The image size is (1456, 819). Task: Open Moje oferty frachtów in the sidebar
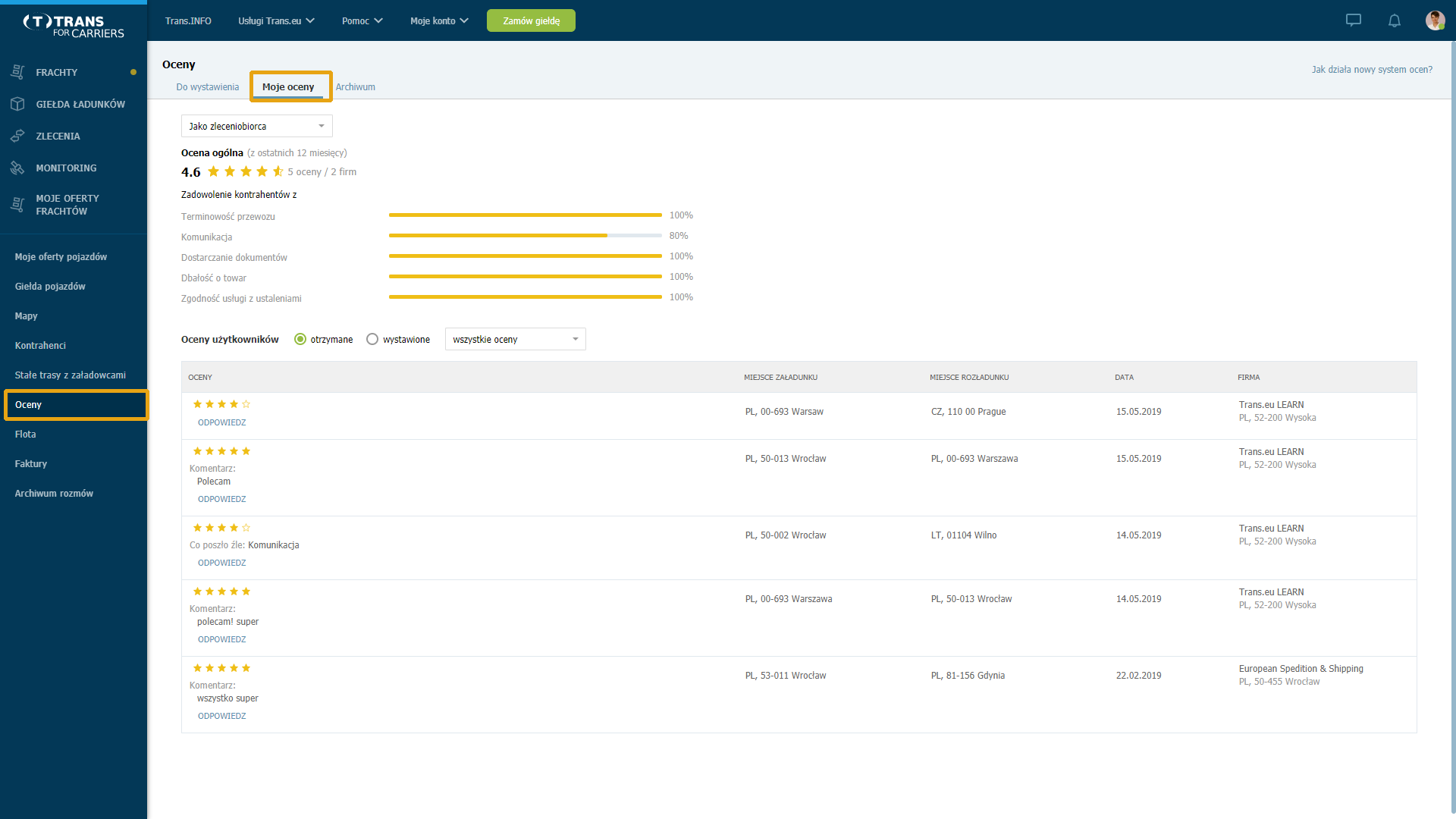point(67,205)
